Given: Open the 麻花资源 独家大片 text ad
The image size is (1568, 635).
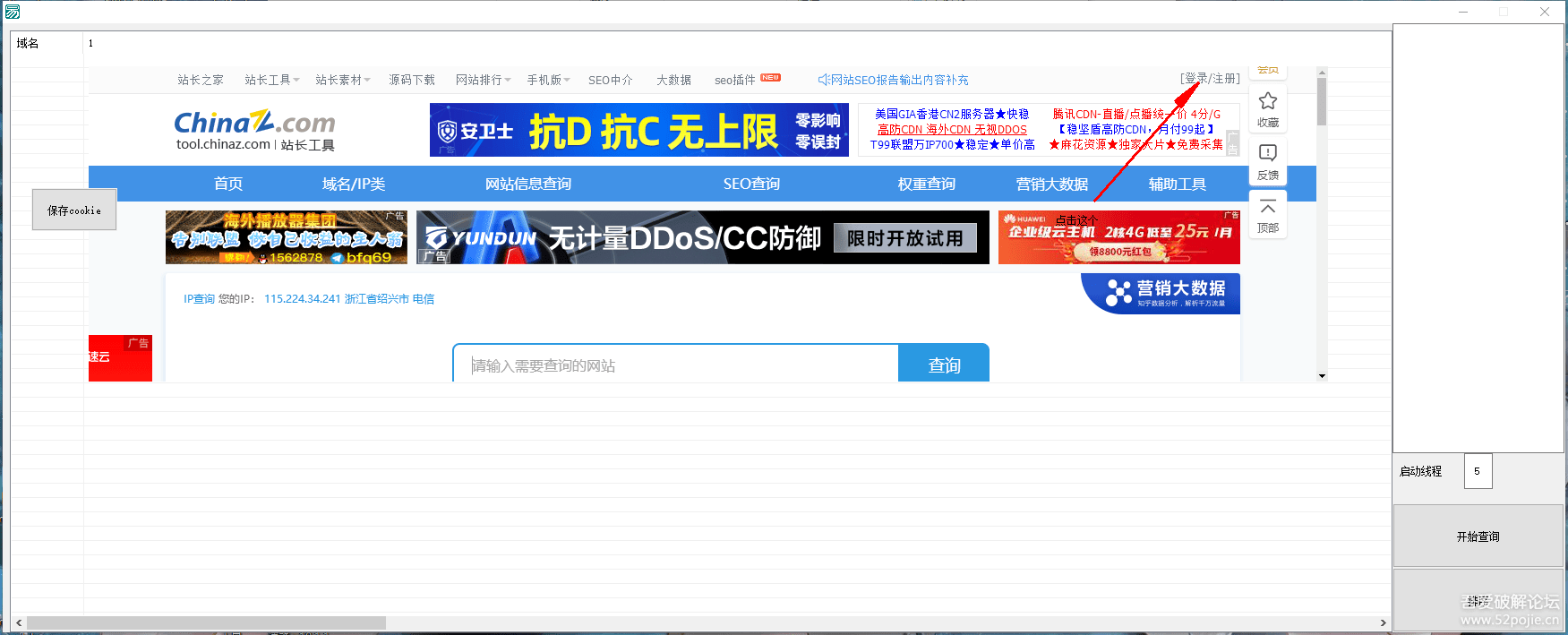Looking at the screenshot, I should pos(1136,144).
